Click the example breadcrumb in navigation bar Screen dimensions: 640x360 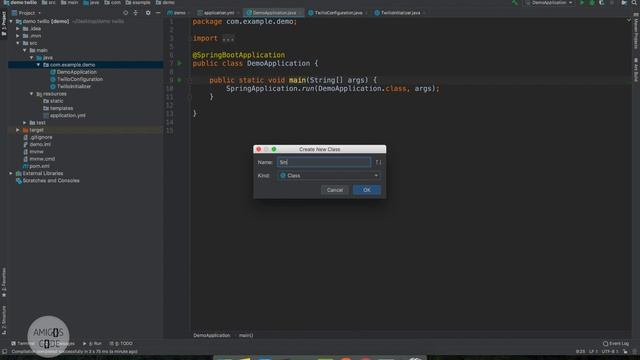[x=138, y=2]
